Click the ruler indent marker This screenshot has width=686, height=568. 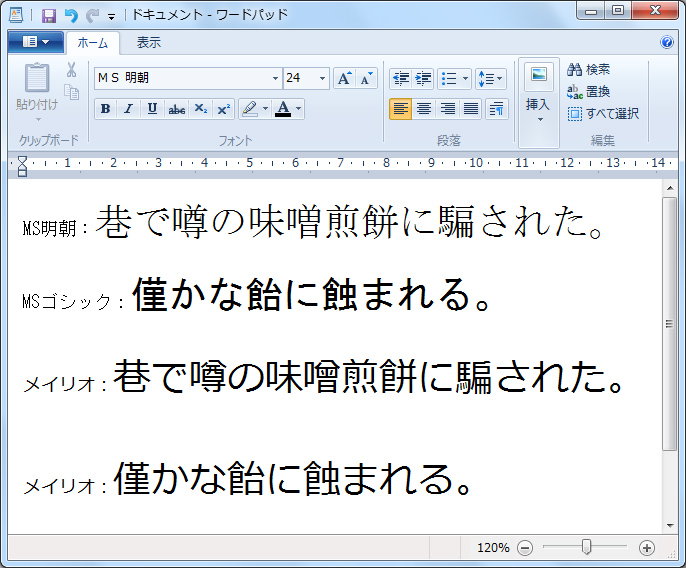[22, 167]
